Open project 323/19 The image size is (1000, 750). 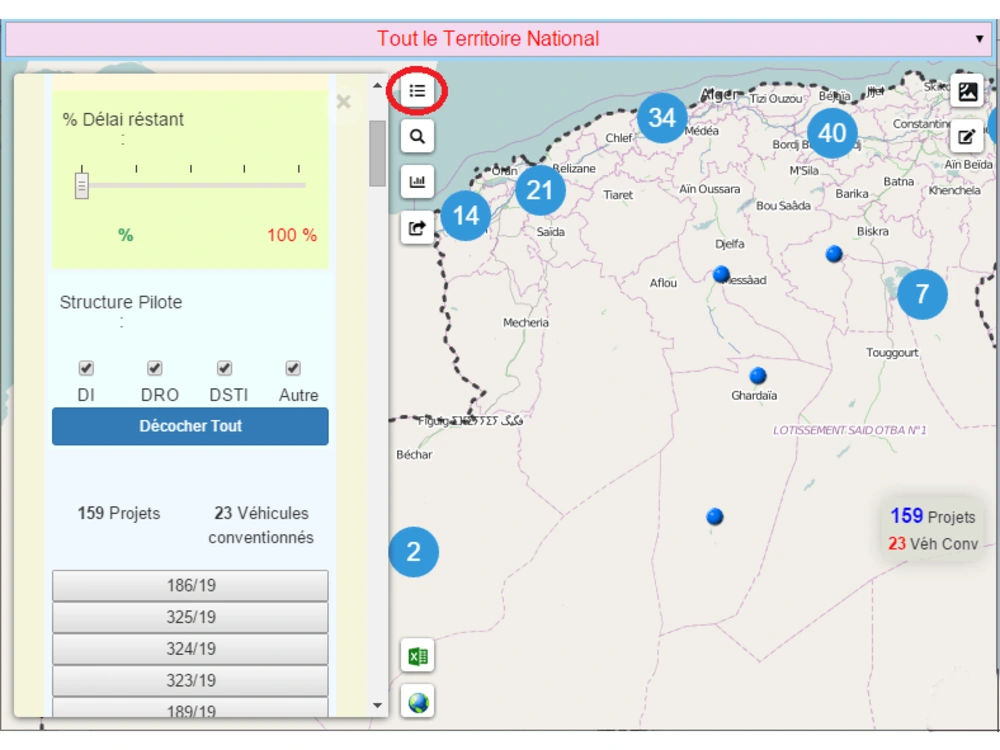[x=190, y=680]
